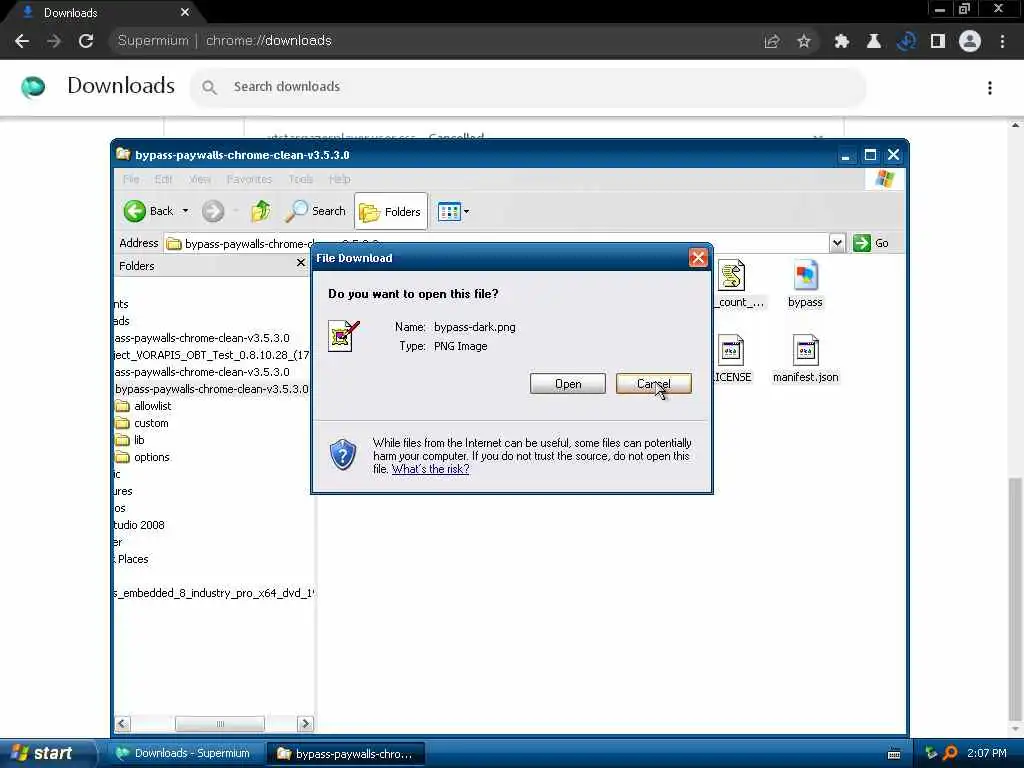This screenshot has width=1024, height=768.
Task: Click Explorer Forward button
Action: 213,211
